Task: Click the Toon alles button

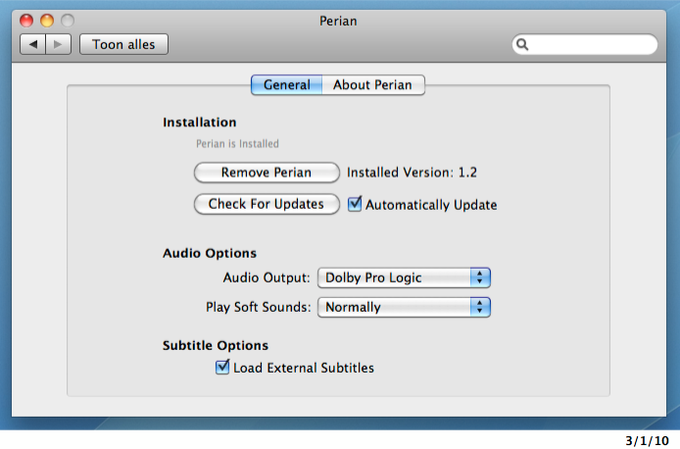Action: tap(124, 44)
